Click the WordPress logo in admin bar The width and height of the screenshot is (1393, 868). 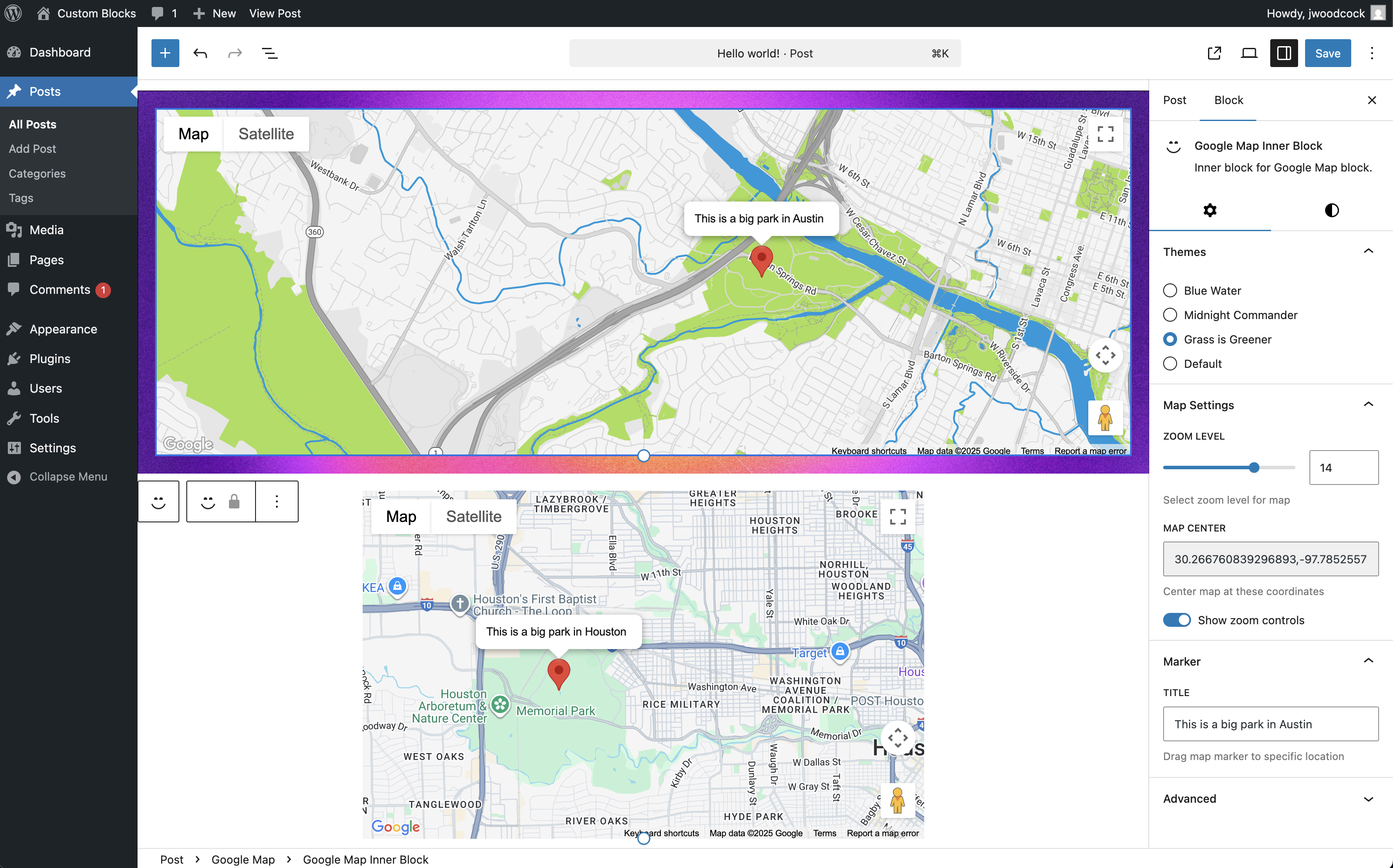[x=13, y=13]
